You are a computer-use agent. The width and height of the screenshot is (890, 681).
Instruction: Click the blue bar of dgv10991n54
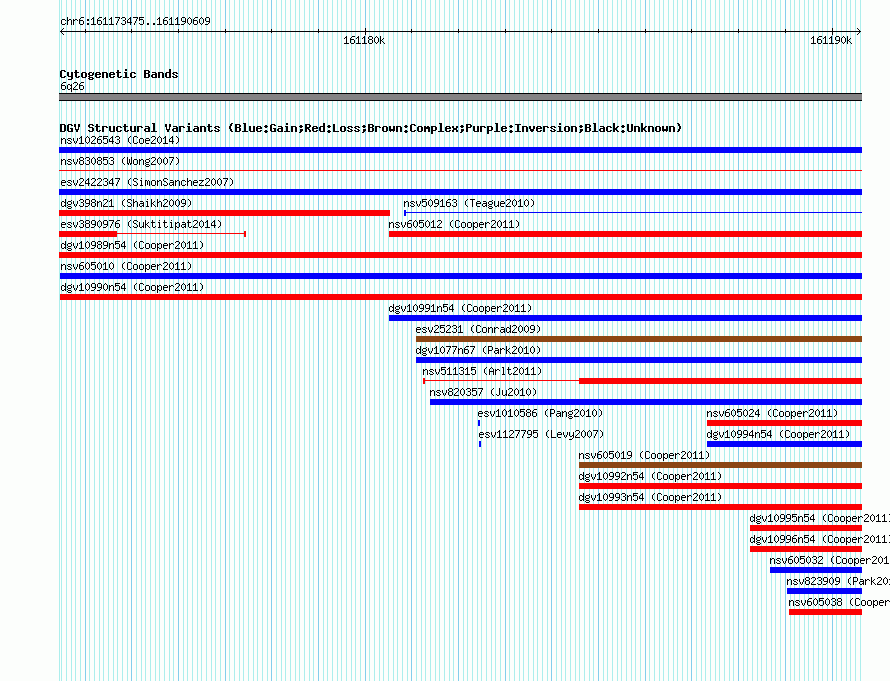click(625, 318)
